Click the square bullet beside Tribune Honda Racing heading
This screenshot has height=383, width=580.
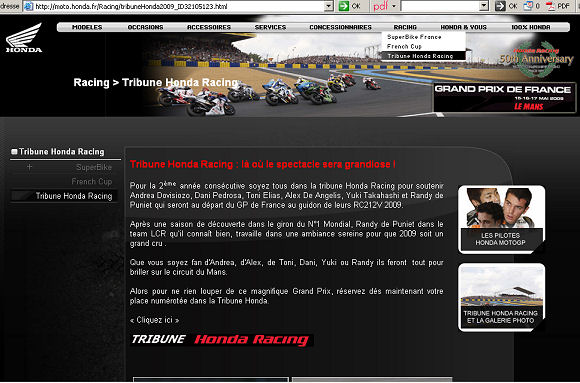14,152
